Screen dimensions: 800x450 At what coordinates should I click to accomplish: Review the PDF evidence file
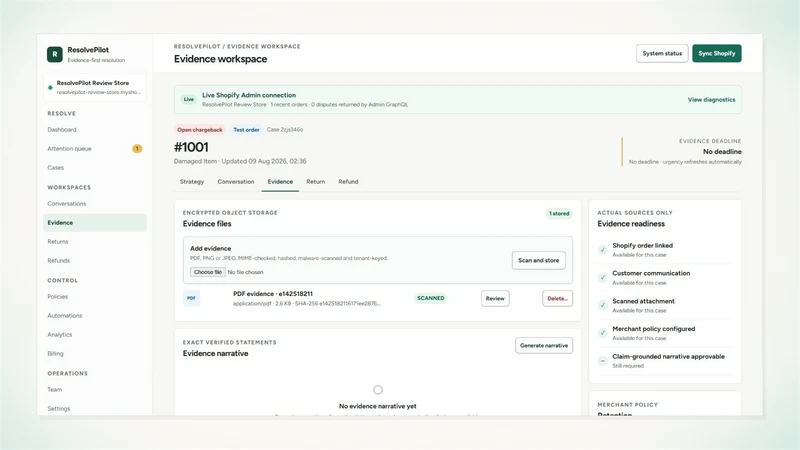point(495,298)
